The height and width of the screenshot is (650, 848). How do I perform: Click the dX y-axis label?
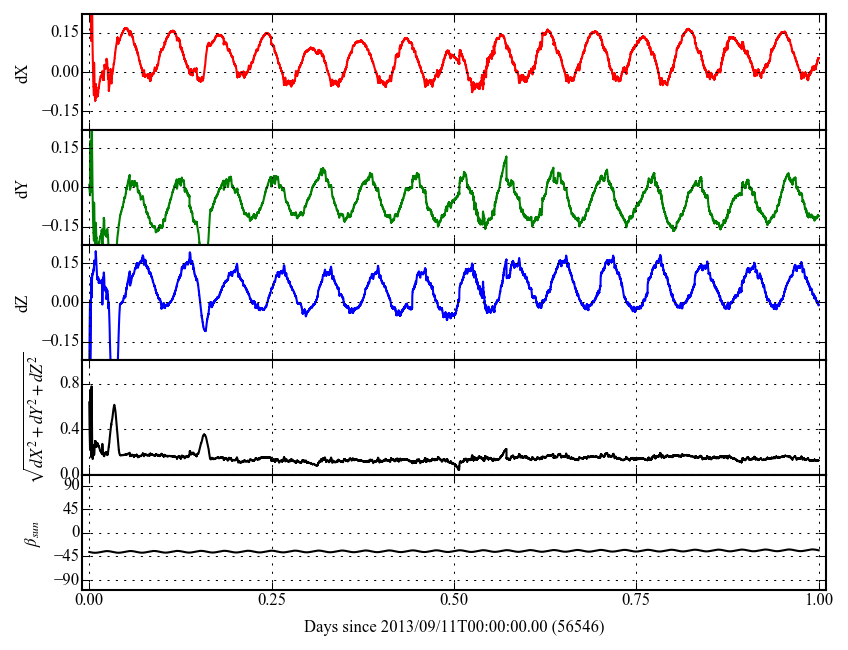[x=22, y=72]
